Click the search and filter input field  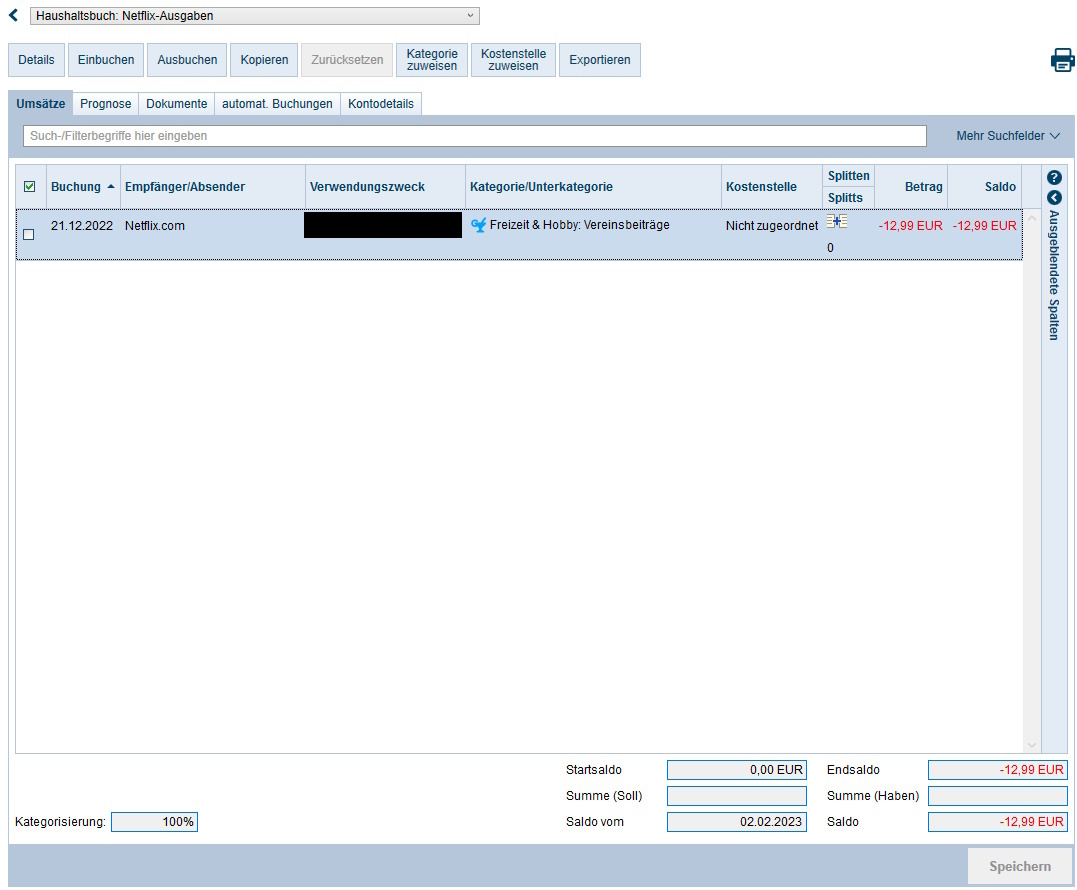coord(474,136)
